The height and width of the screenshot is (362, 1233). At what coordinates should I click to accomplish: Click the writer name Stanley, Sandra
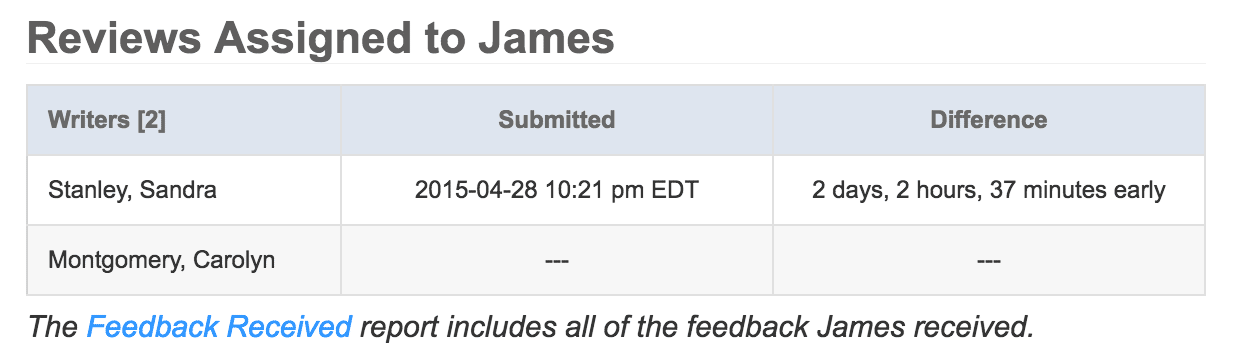[x=132, y=190]
